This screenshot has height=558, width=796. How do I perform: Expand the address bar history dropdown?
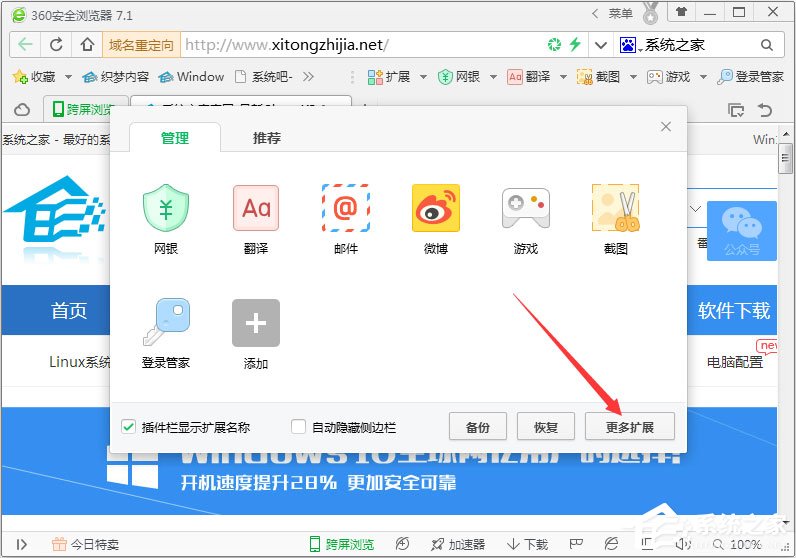600,45
